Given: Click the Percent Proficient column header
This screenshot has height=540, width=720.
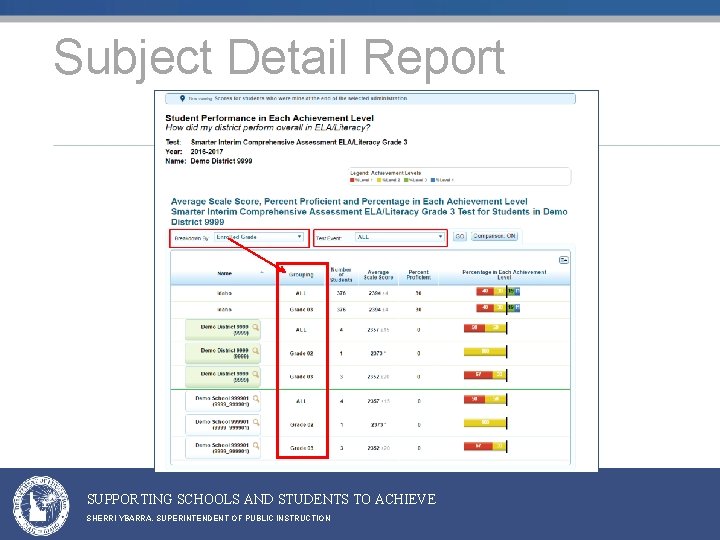Looking at the screenshot, I should [418, 275].
